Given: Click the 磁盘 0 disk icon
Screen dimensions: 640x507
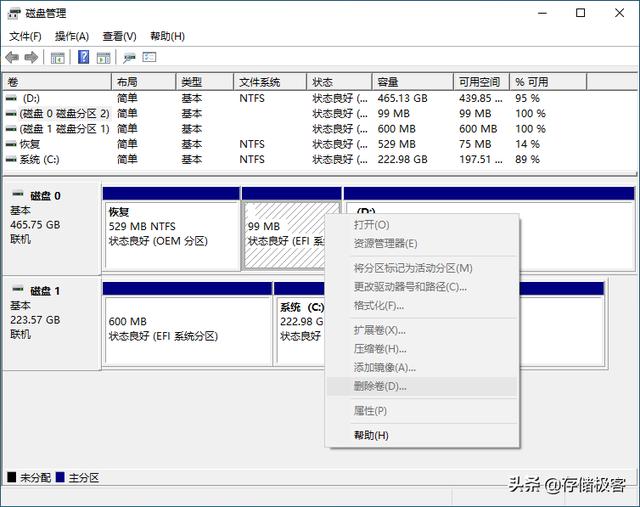Looking at the screenshot, I should point(18,194).
